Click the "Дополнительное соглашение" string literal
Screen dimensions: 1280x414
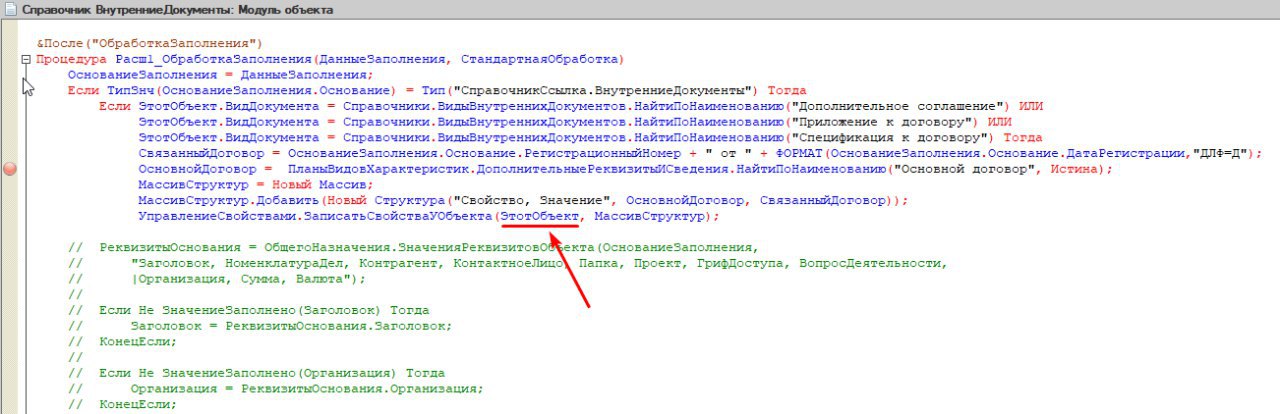[895, 106]
